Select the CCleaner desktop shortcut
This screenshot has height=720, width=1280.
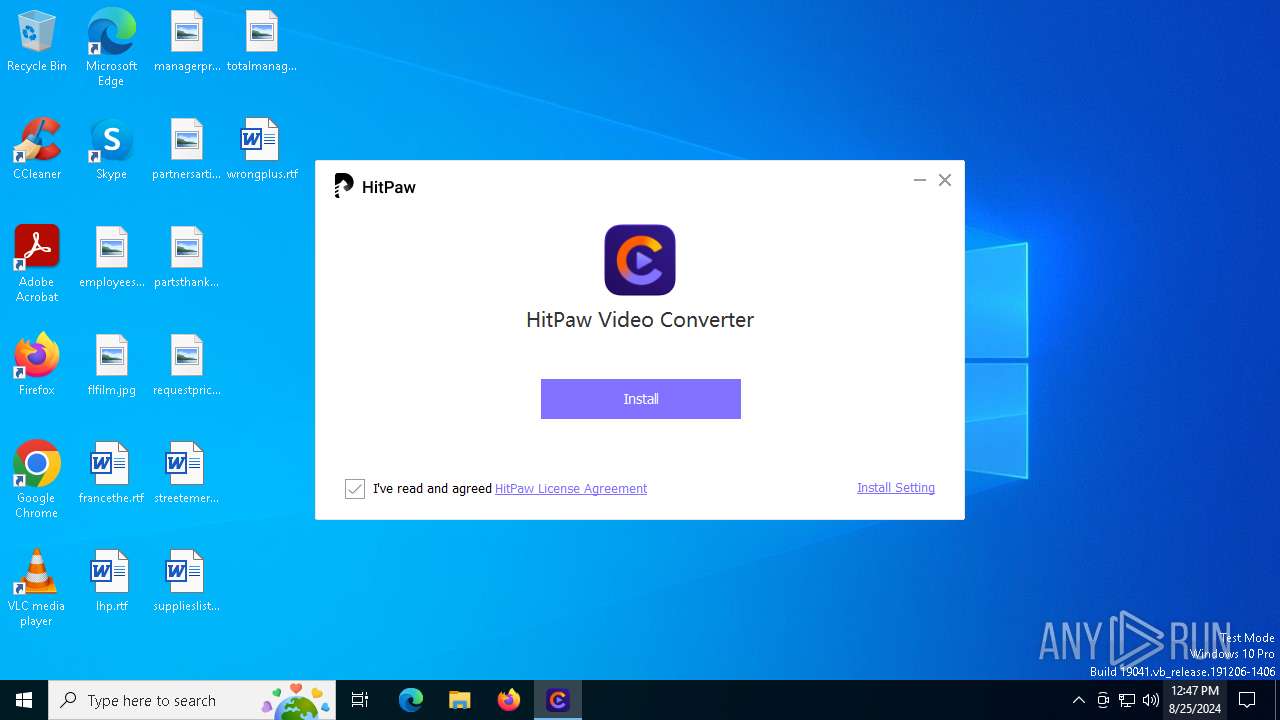(x=37, y=150)
